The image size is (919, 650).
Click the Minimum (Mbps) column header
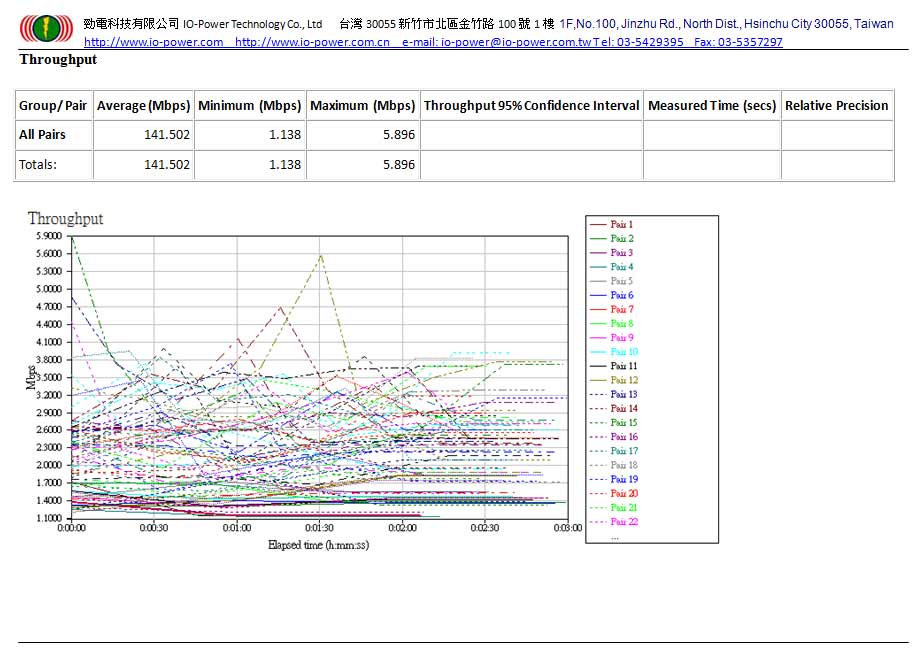pos(250,106)
